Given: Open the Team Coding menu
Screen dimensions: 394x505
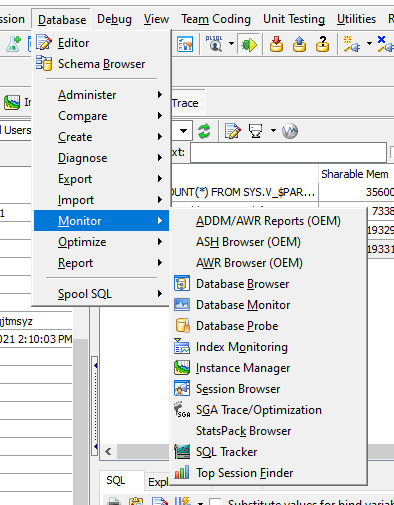Looking at the screenshot, I should pos(216,19).
